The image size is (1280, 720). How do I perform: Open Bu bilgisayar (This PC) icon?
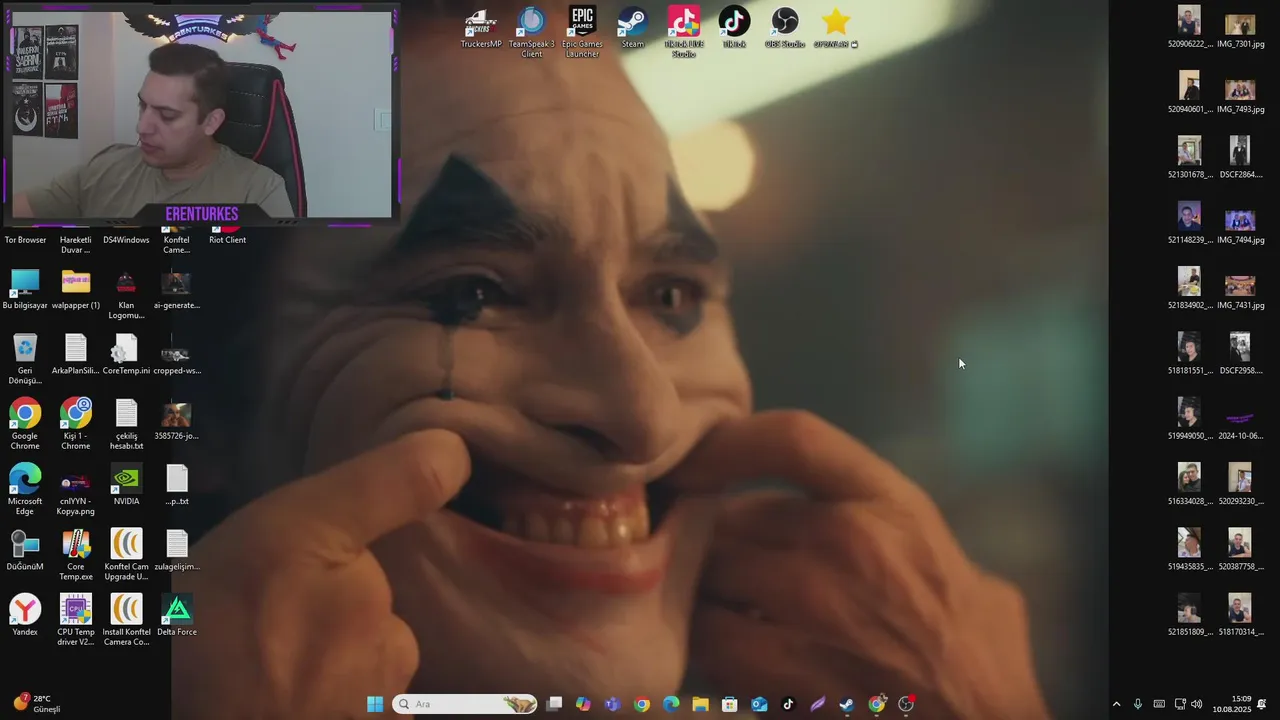point(25,289)
